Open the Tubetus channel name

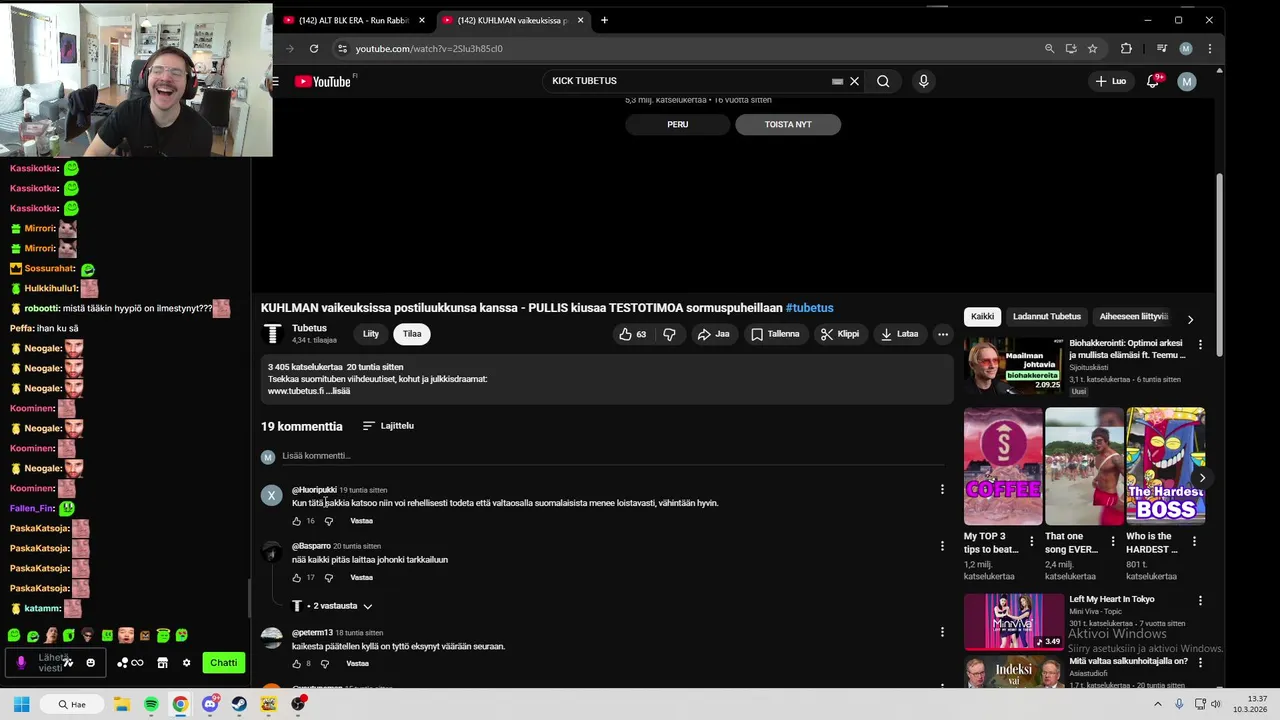[309, 328]
